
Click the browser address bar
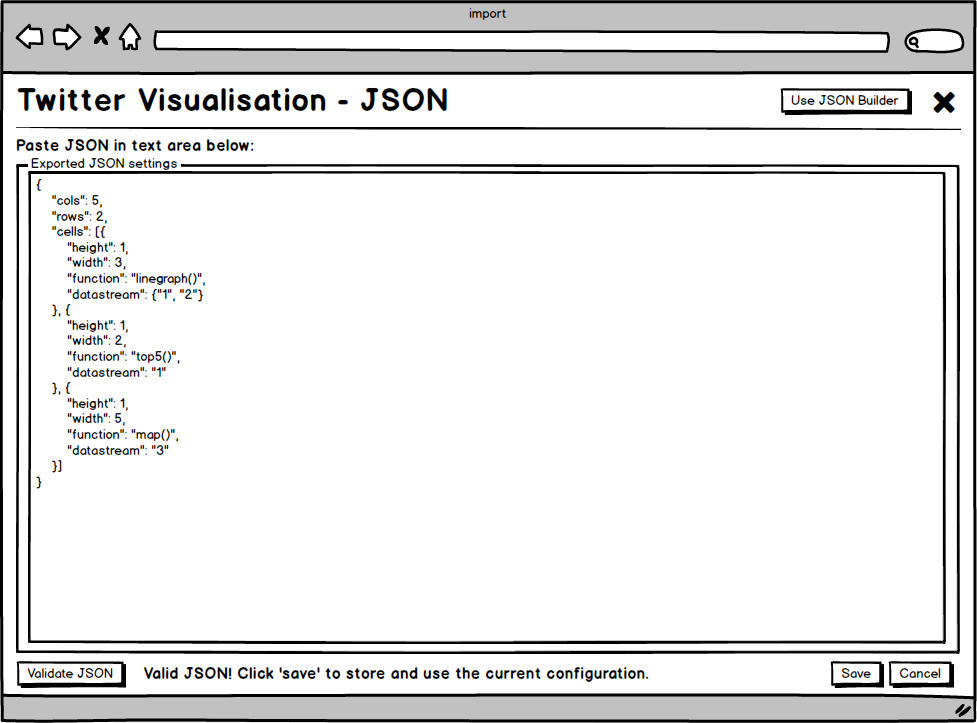[522, 42]
